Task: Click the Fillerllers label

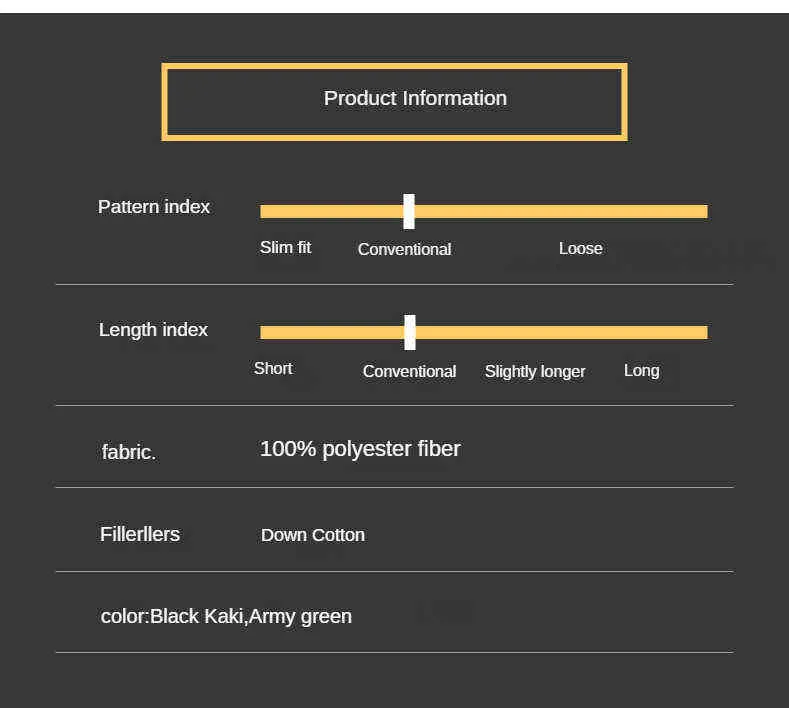Action: [x=140, y=534]
